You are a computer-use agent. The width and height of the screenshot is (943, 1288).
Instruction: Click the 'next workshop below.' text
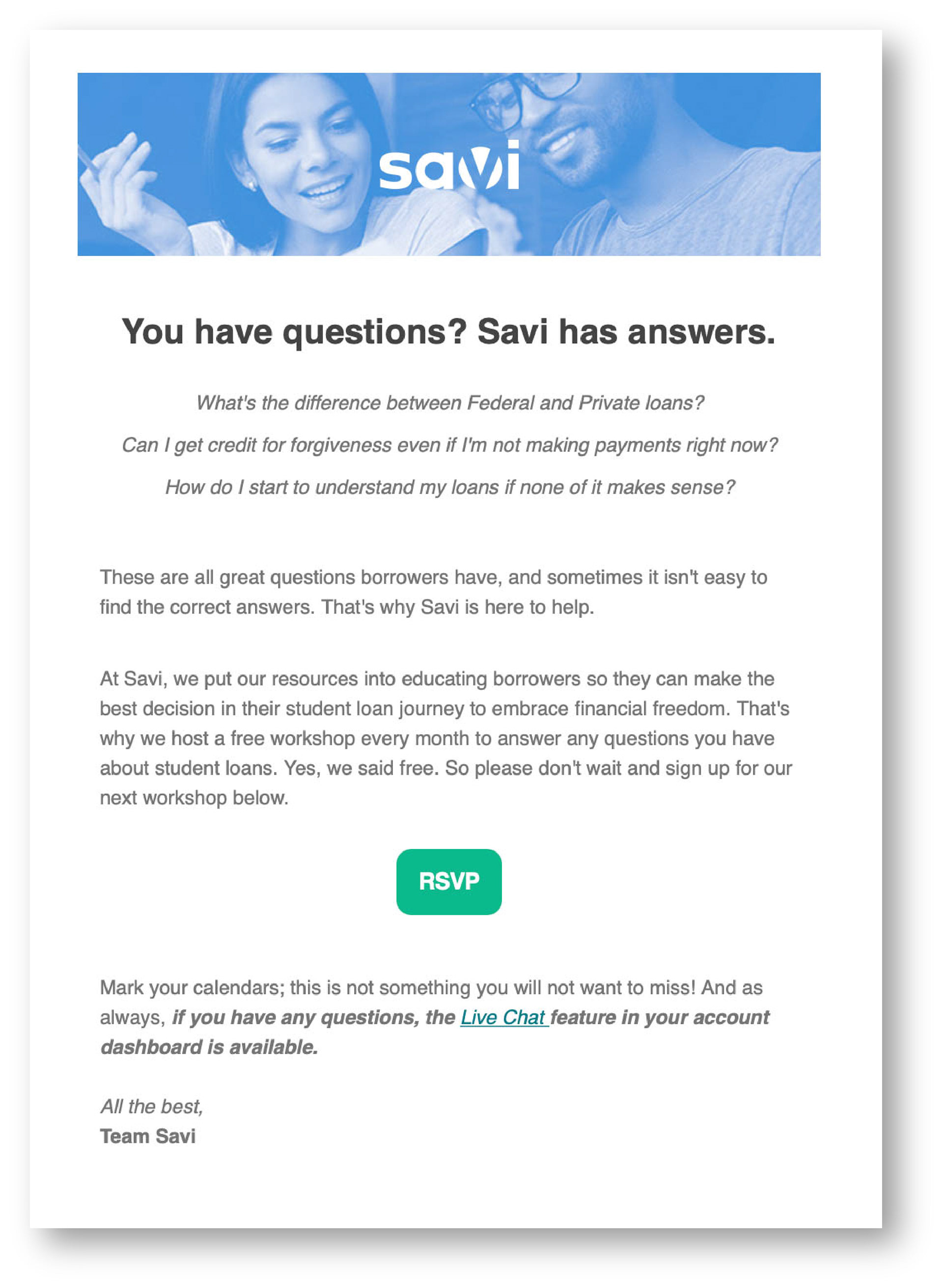click(x=194, y=798)
